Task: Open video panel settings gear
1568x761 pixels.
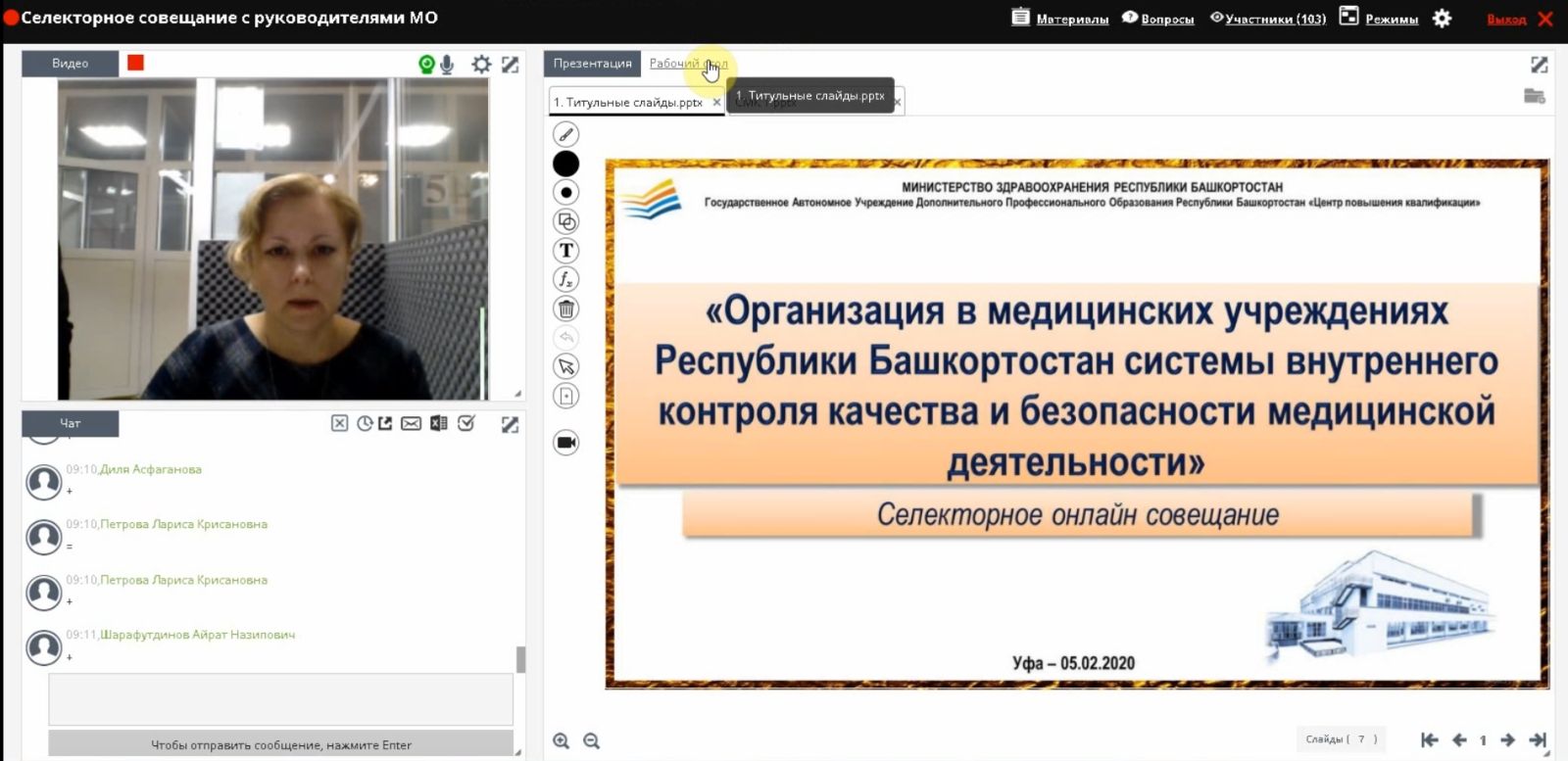Action: click(481, 65)
